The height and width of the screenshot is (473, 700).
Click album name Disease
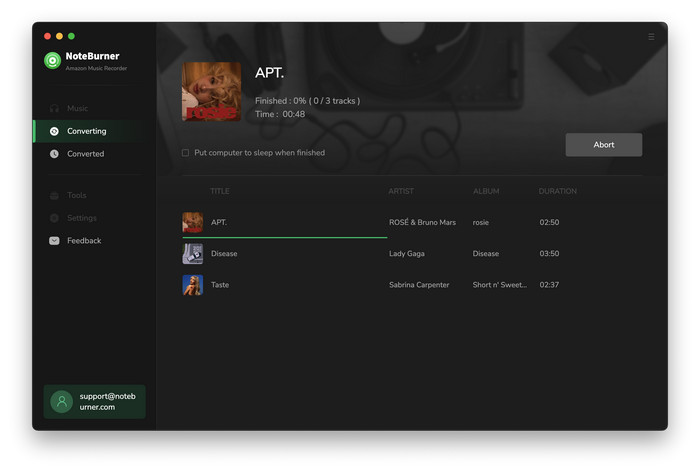pos(486,253)
